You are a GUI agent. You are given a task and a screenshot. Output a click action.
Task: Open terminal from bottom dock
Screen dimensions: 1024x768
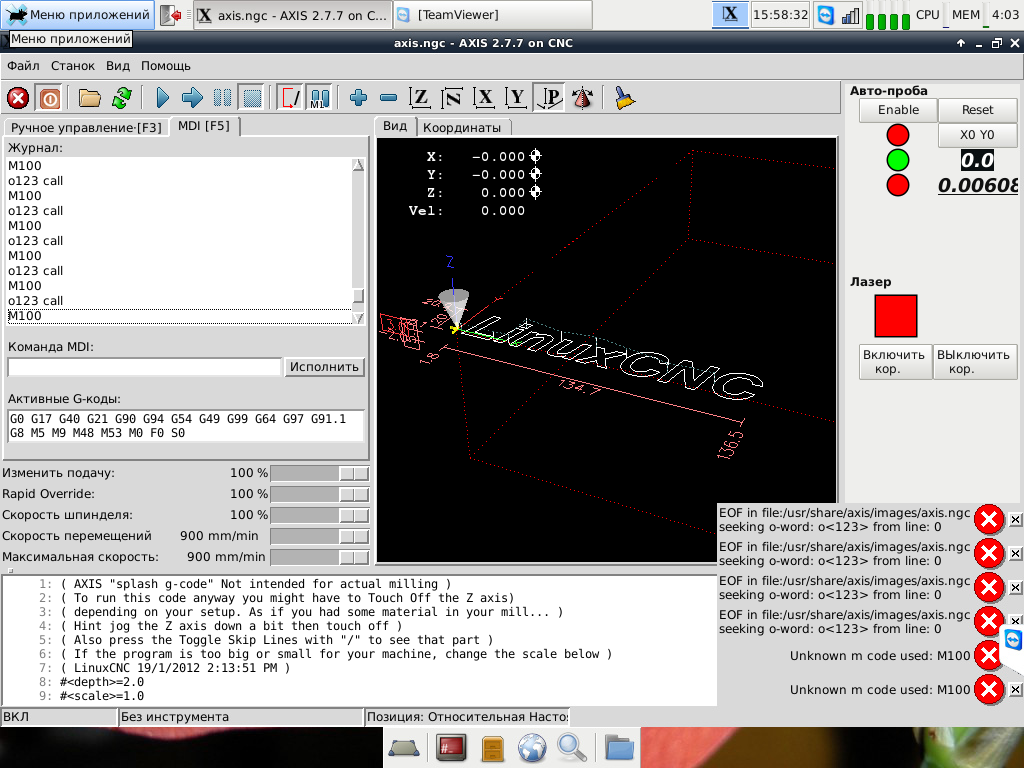click(452, 748)
